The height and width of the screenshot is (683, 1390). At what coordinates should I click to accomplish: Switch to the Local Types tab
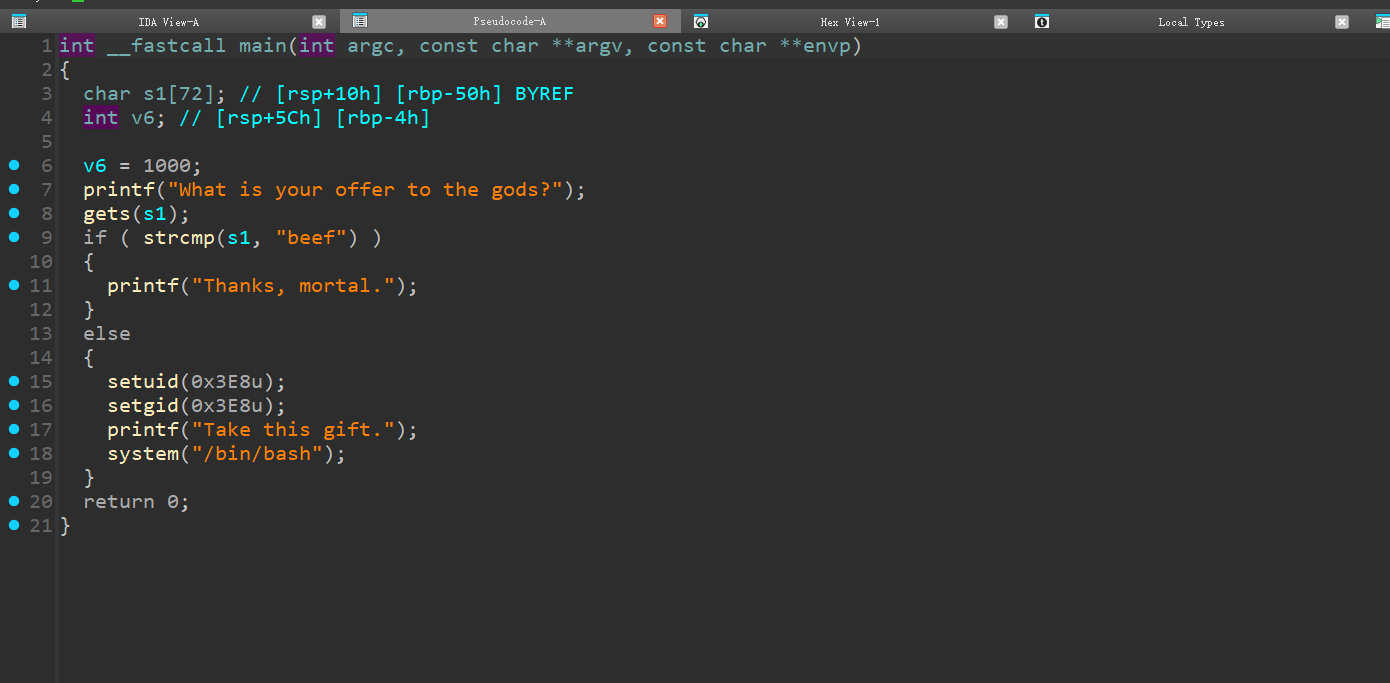(x=1191, y=21)
